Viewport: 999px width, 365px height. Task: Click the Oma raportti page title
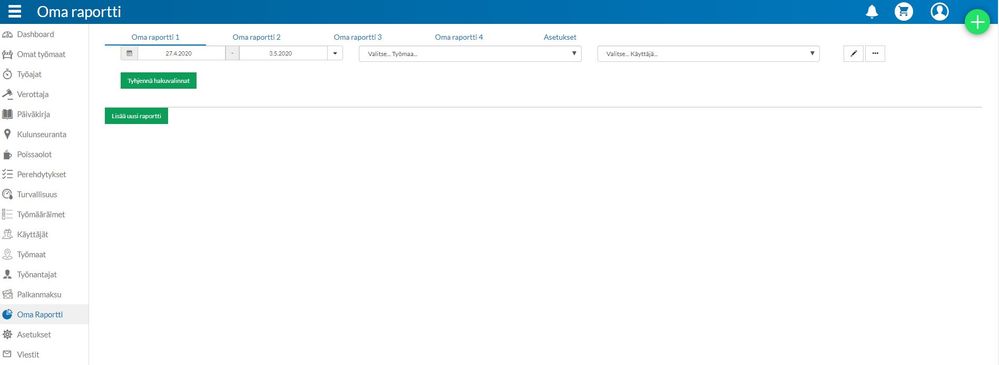pyautogui.click(x=79, y=11)
